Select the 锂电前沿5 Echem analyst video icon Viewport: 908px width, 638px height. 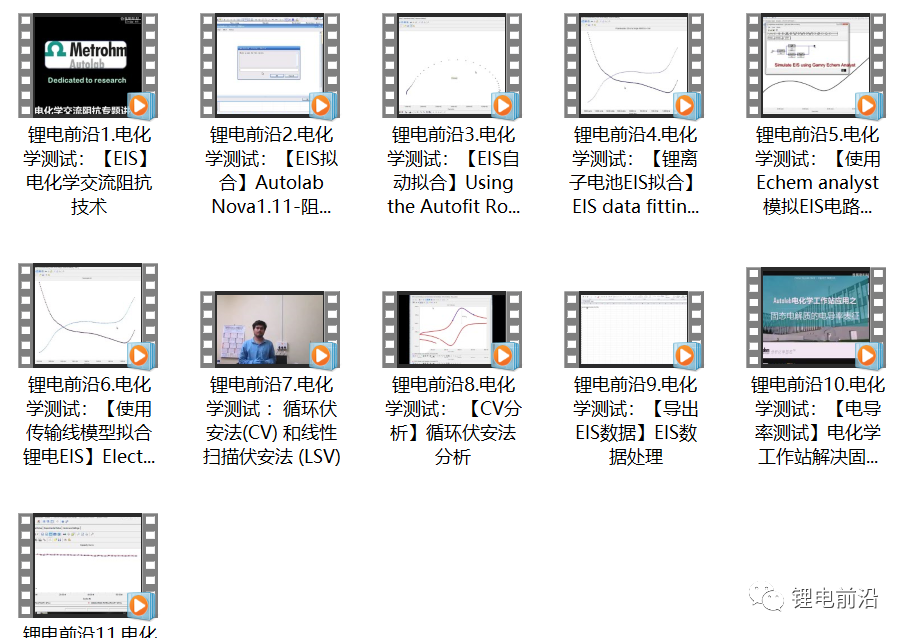point(816,66)
